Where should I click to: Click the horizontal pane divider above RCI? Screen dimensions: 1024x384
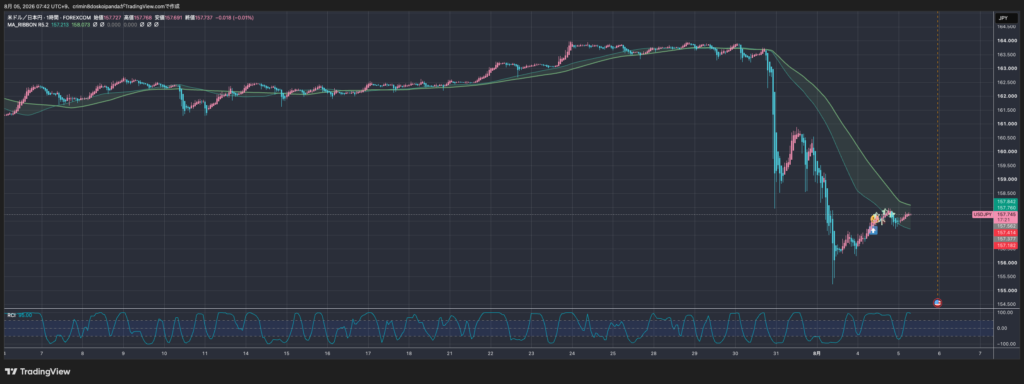click(x=496, y=308)
